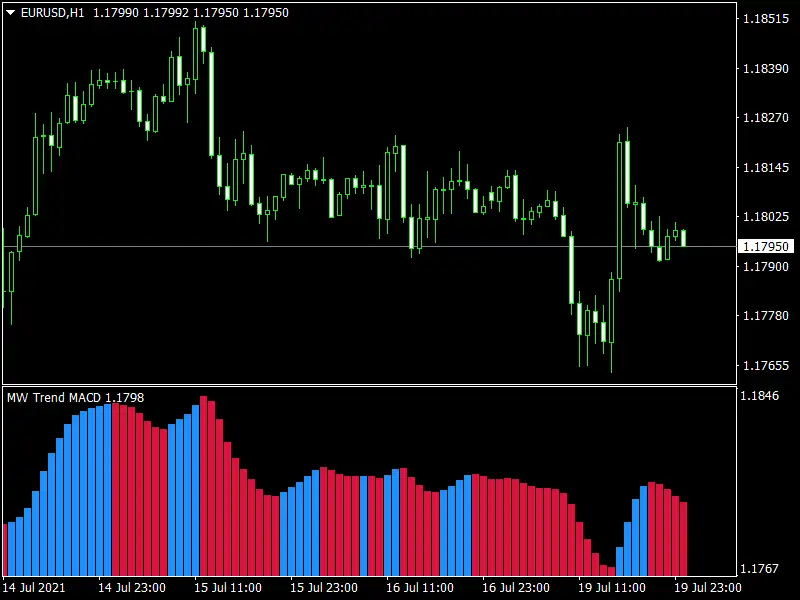Image resolution: width=800 pixels, height=600 pixels.
Task: Click the 1.17900 price scale label
Action: pos(766,266)
